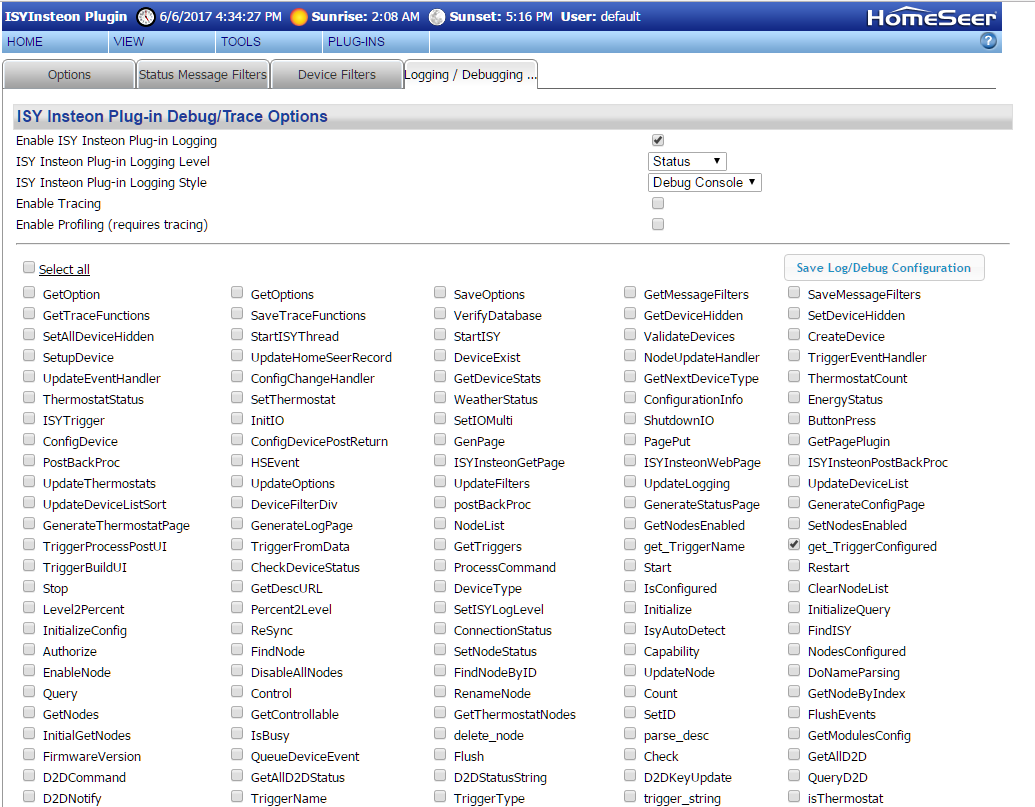Switch to Status Message Filters tab
The image size is (1035, 807).
(x=203, y=75)
